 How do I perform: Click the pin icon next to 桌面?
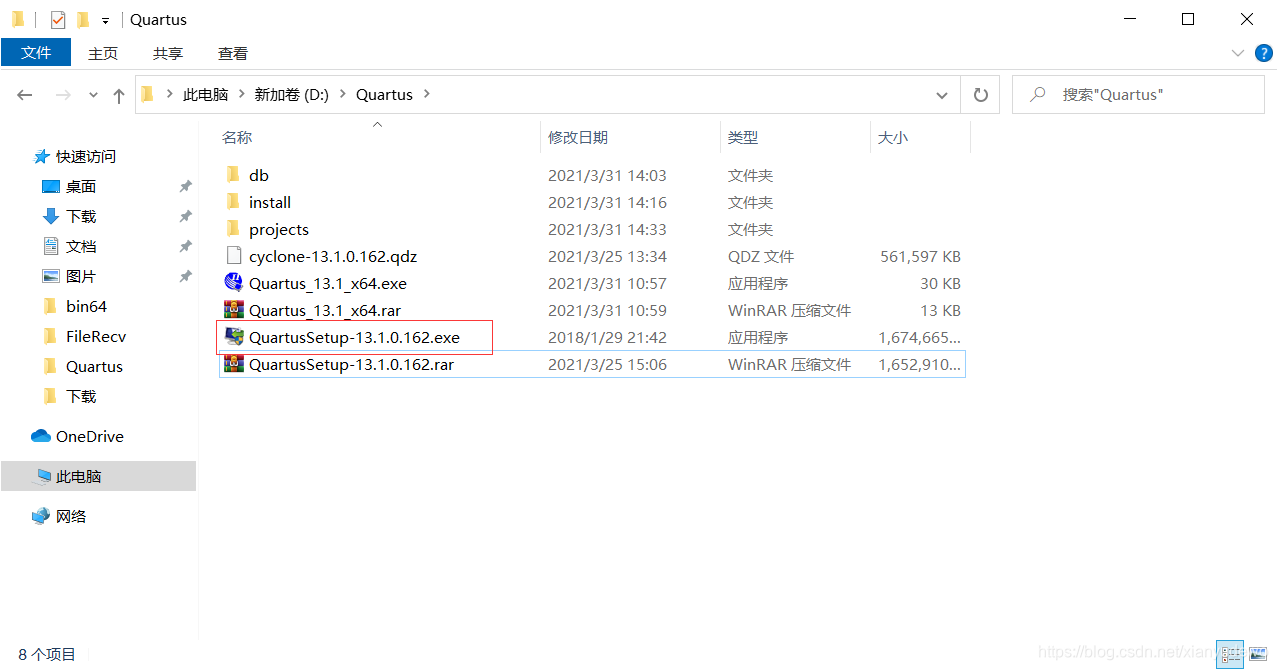(x=185, y=187)
